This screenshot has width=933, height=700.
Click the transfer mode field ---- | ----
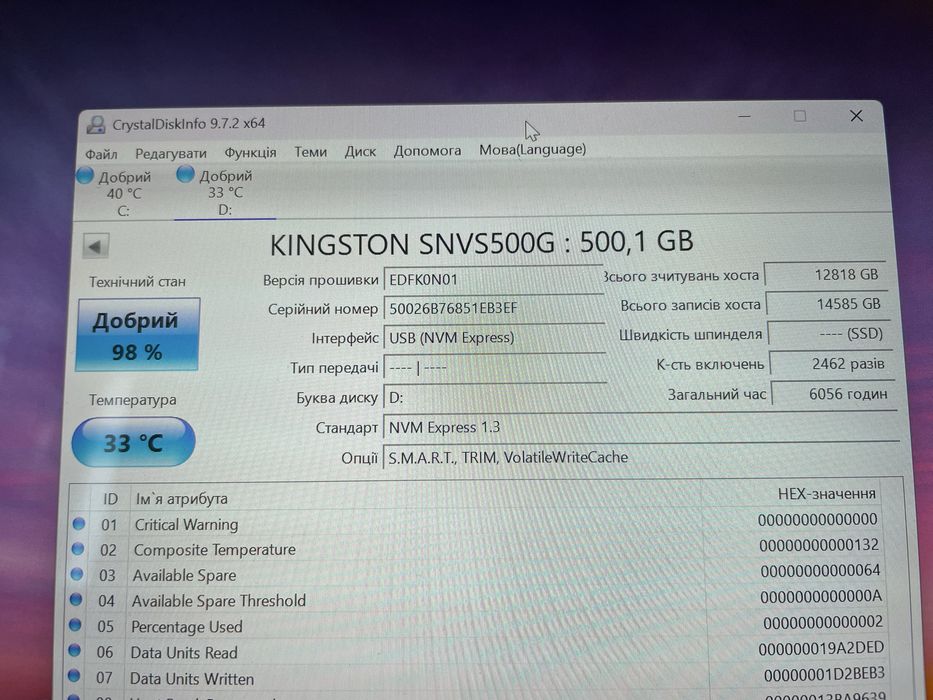pyautogui.click(x=495, y=368)
